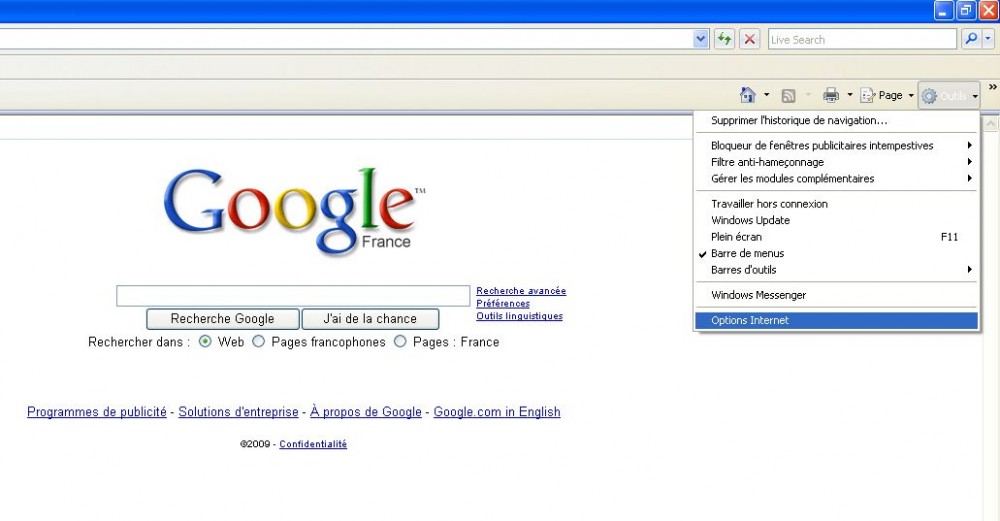1000x521 pixels.
Task: Open the À propos de Google link
Action: (x=366, y=412)
